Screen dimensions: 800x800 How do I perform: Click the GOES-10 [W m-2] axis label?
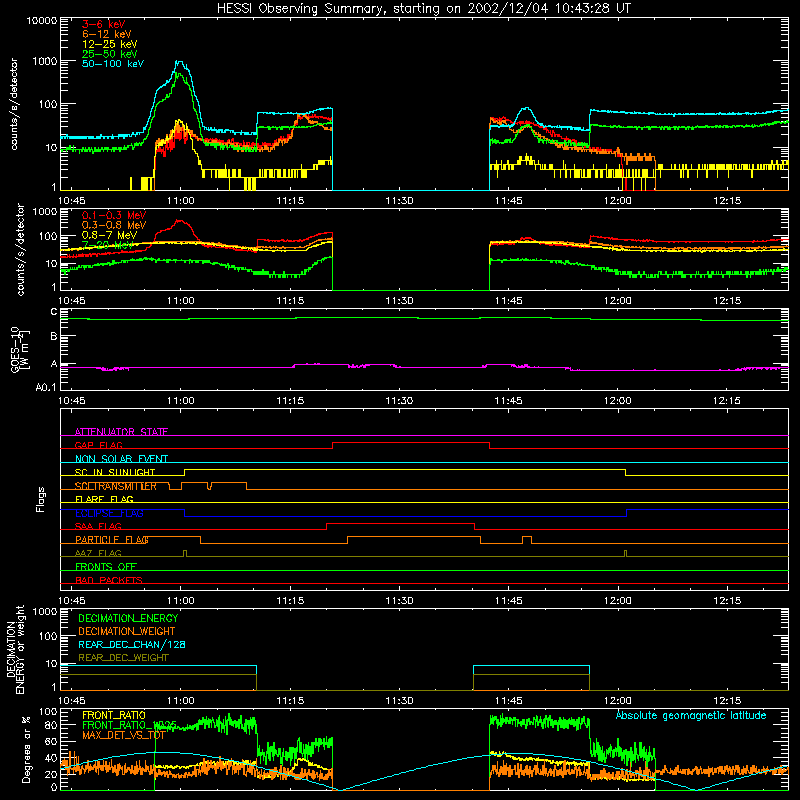(20, 350)
